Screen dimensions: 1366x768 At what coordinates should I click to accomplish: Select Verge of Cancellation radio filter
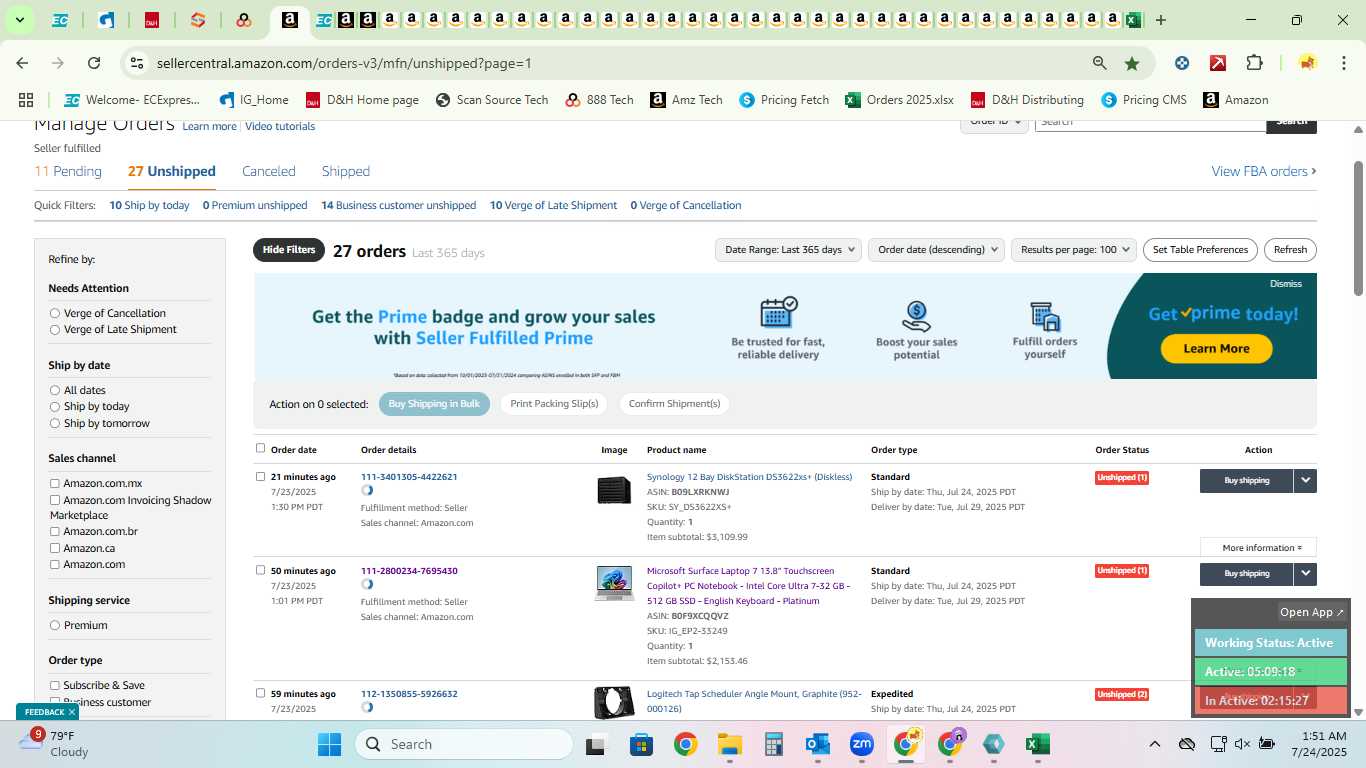(55, 313)
